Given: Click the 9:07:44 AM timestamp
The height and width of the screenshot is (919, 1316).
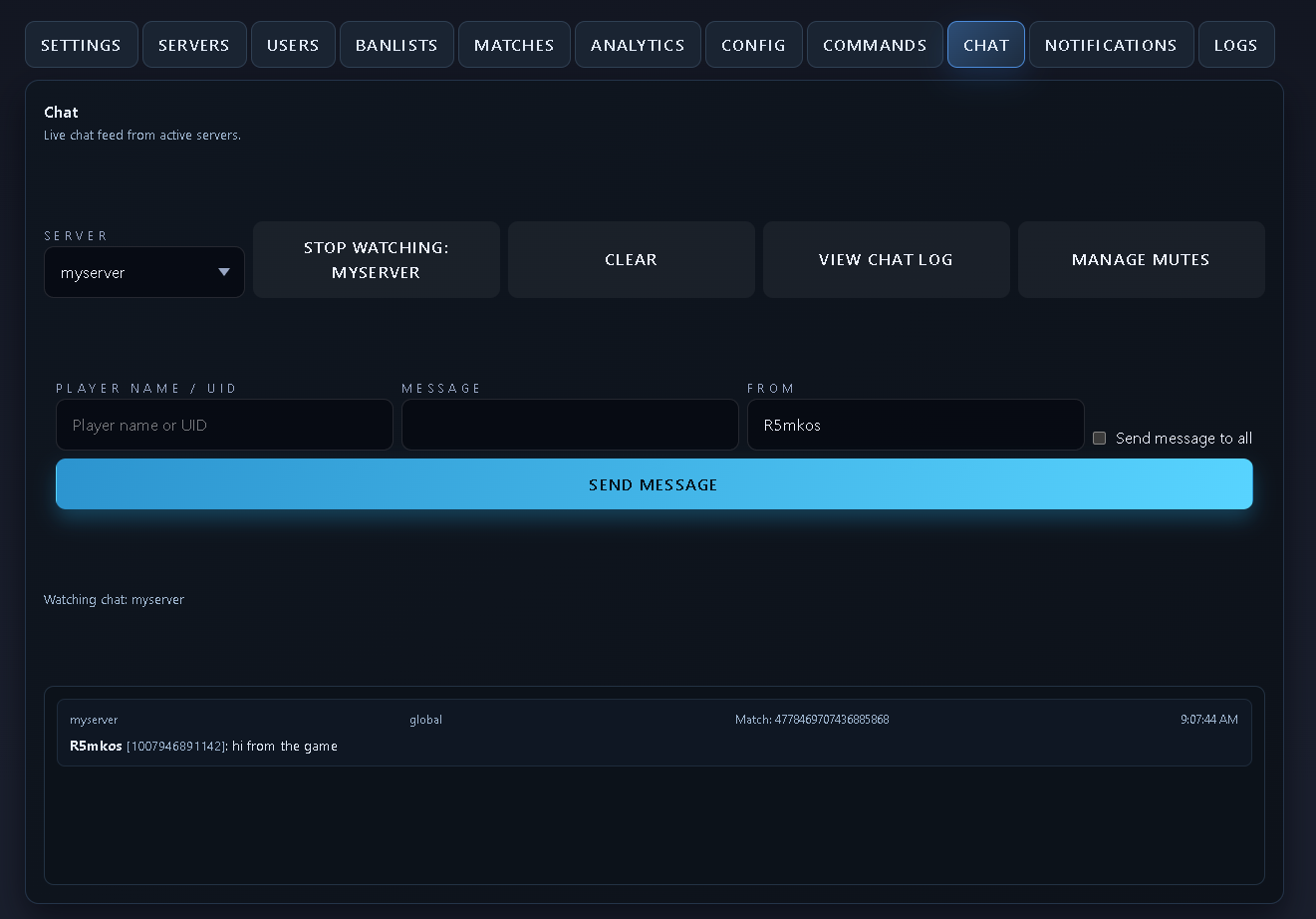Looking at the screenshot, I should click(x=1209, y=720).
